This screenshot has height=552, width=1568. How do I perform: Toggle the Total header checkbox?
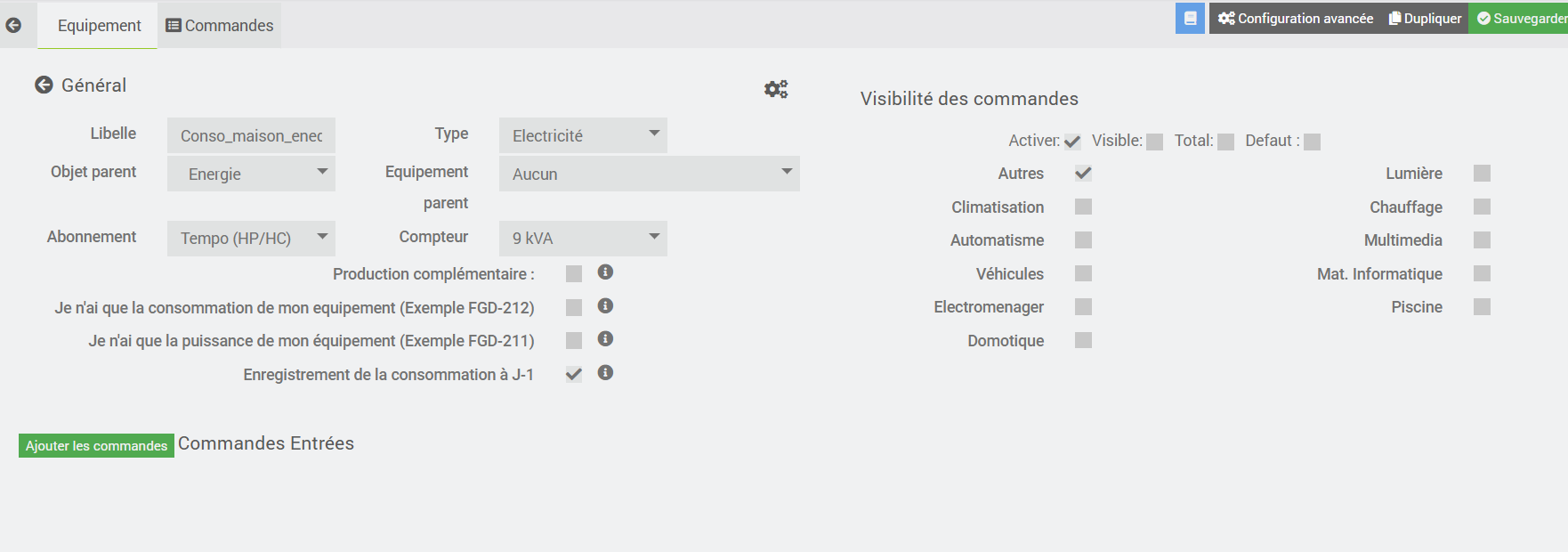point(1225,142)
